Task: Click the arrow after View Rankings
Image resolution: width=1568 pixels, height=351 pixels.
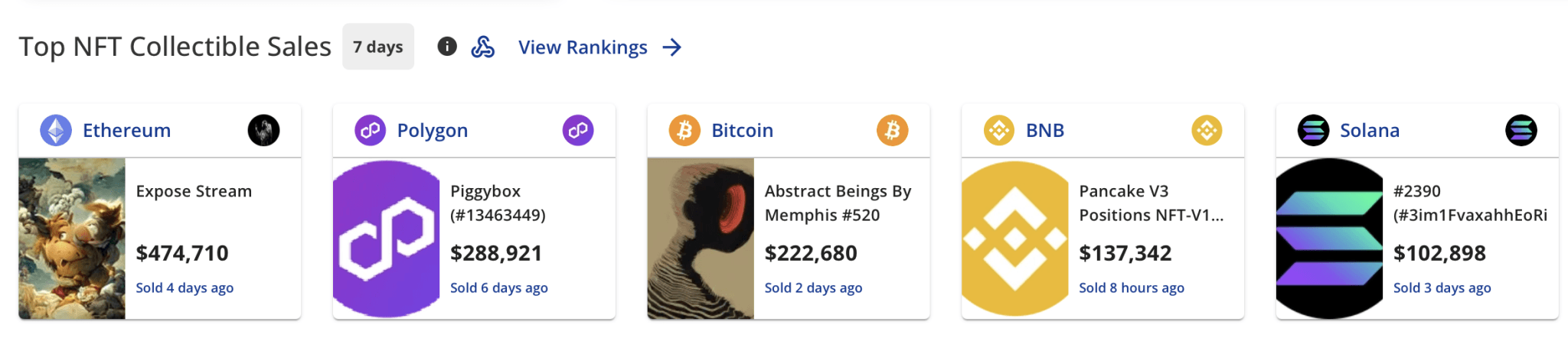Action: (672, 47)
